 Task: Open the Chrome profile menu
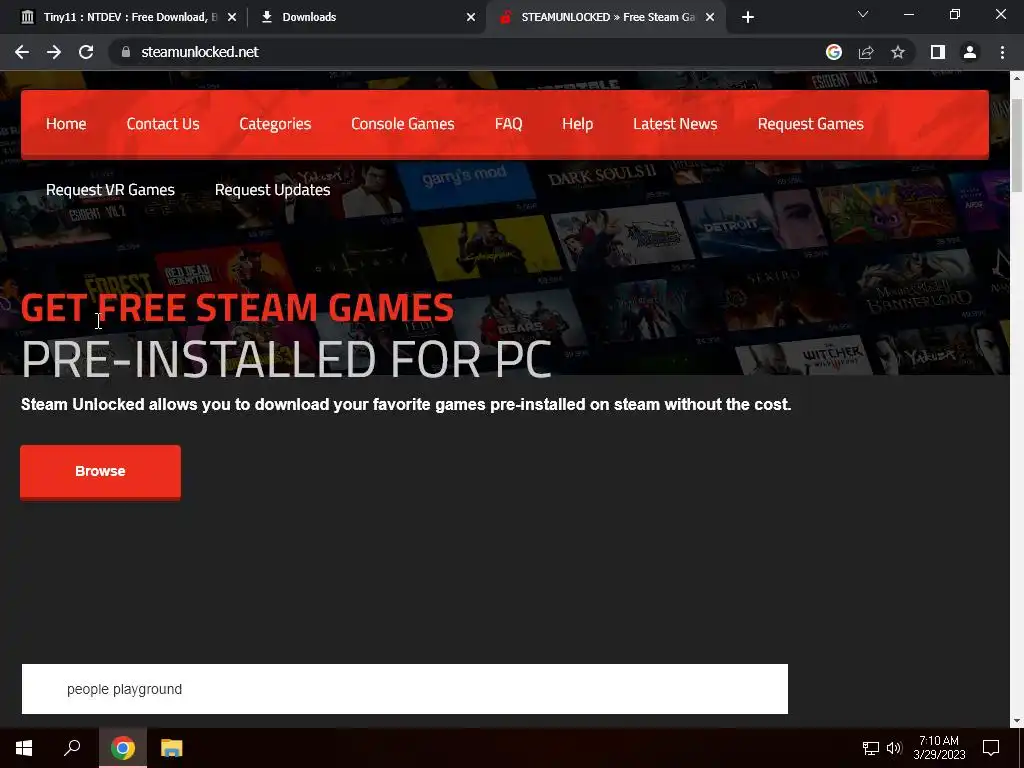click(x=970, y=52)
